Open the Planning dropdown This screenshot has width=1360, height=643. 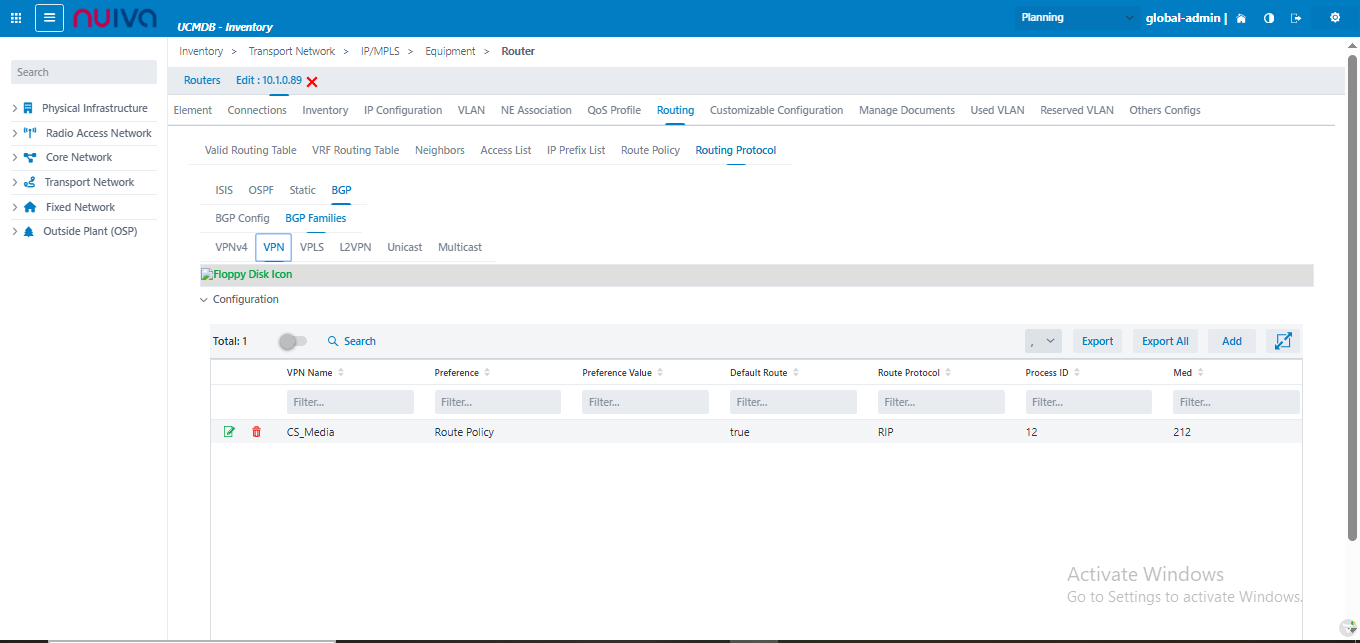[1076, 18]
